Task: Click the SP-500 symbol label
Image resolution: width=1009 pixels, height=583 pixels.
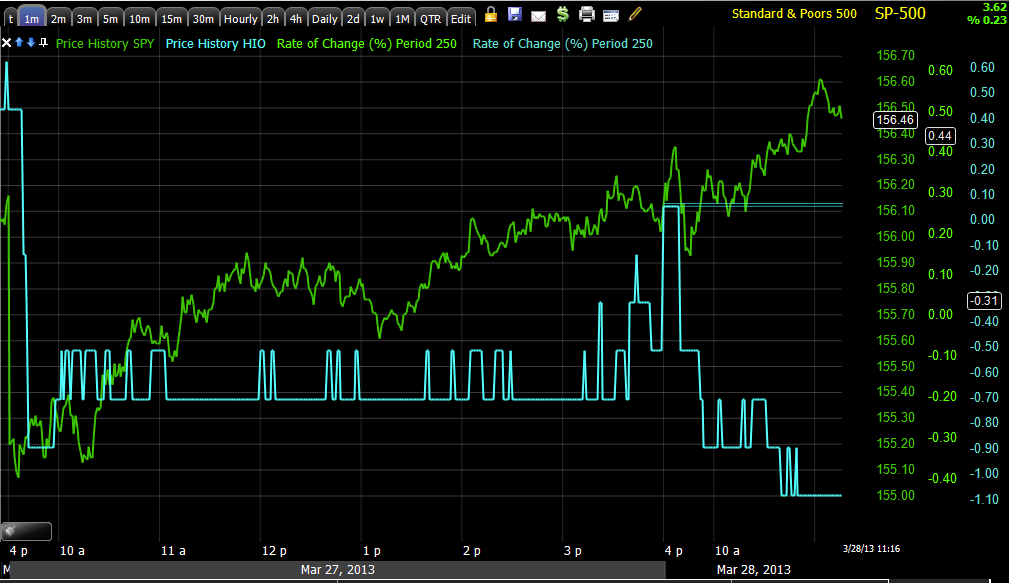Action: tap(900, 14)
